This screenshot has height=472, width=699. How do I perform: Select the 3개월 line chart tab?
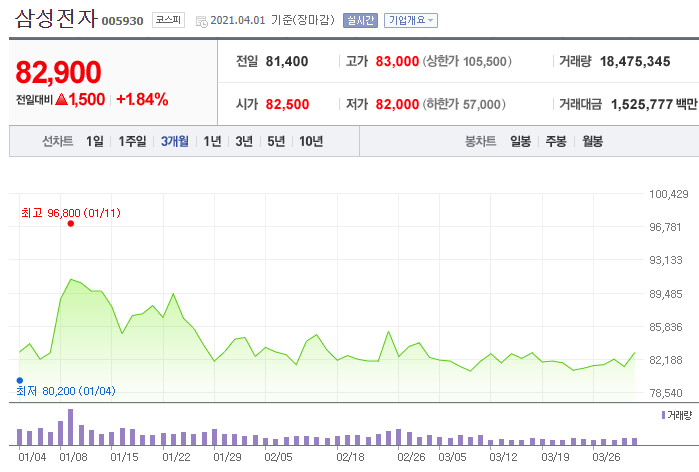(x=174, y=141)
